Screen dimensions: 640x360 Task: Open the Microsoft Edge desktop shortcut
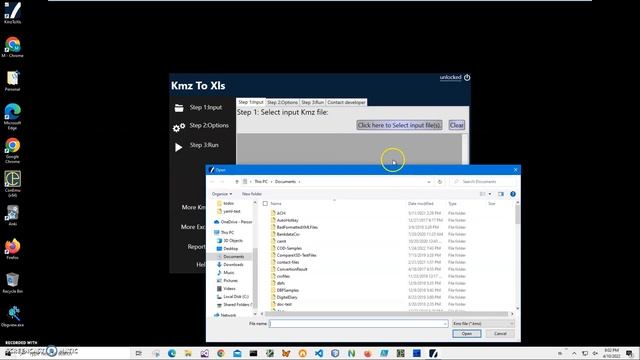point(13,116)
